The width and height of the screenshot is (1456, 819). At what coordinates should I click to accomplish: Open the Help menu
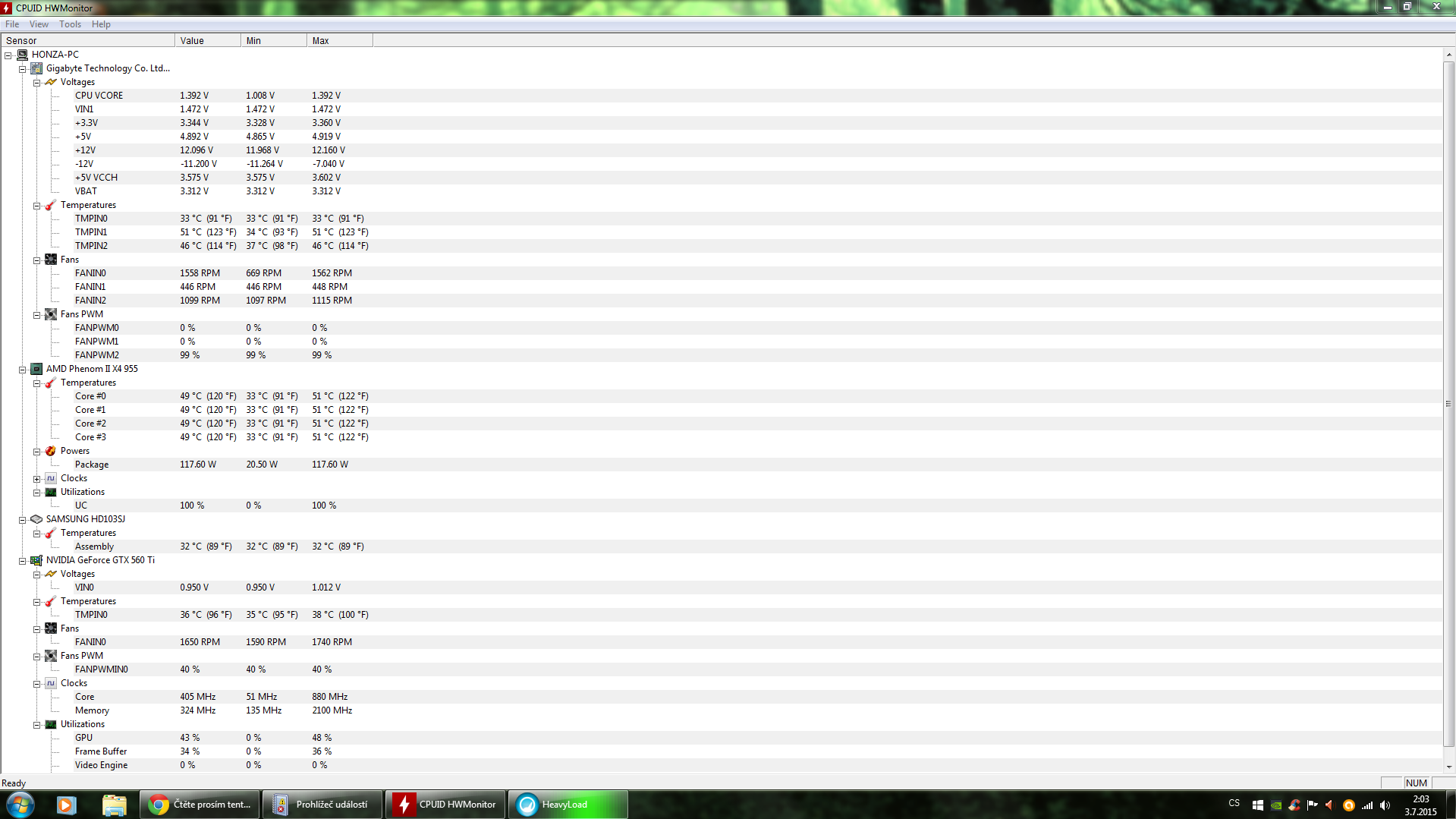pos(101,24)
